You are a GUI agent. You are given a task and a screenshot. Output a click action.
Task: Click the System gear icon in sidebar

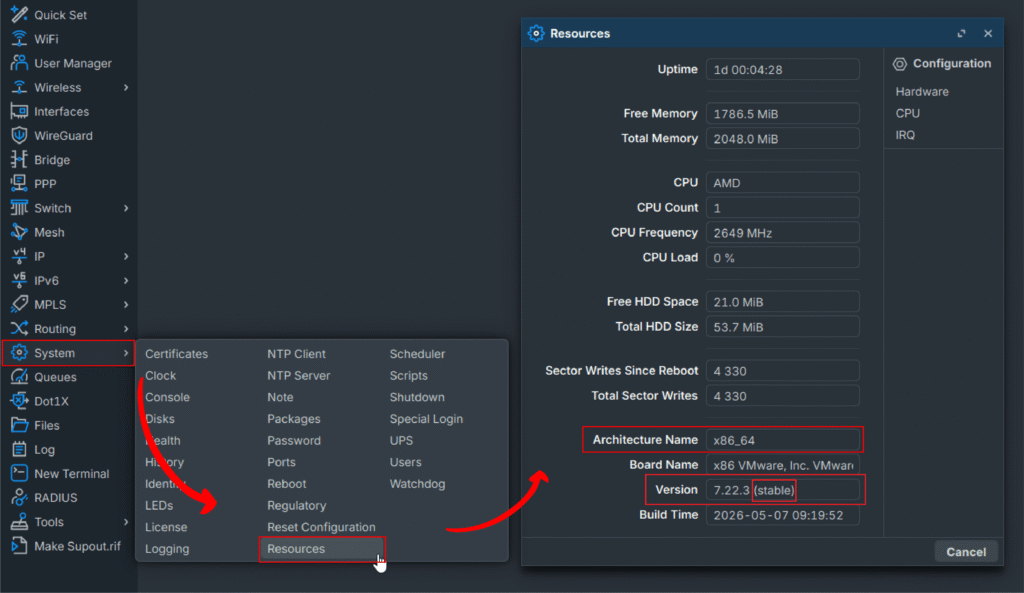19,353
